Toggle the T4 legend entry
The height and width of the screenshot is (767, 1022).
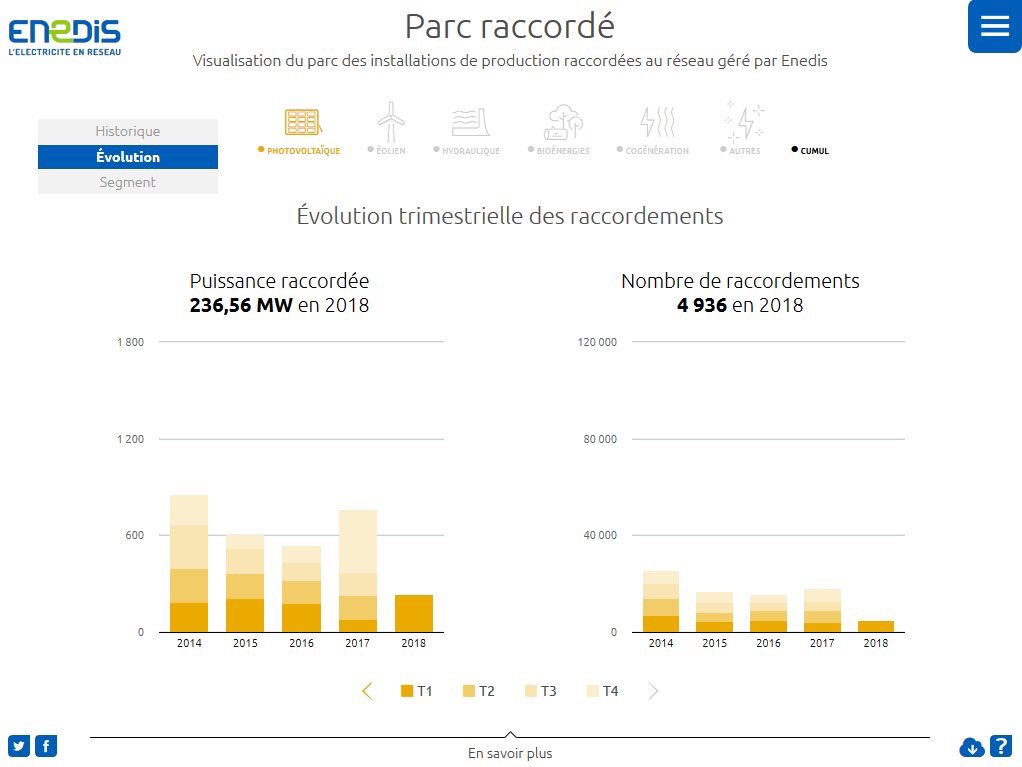[602, 691]
